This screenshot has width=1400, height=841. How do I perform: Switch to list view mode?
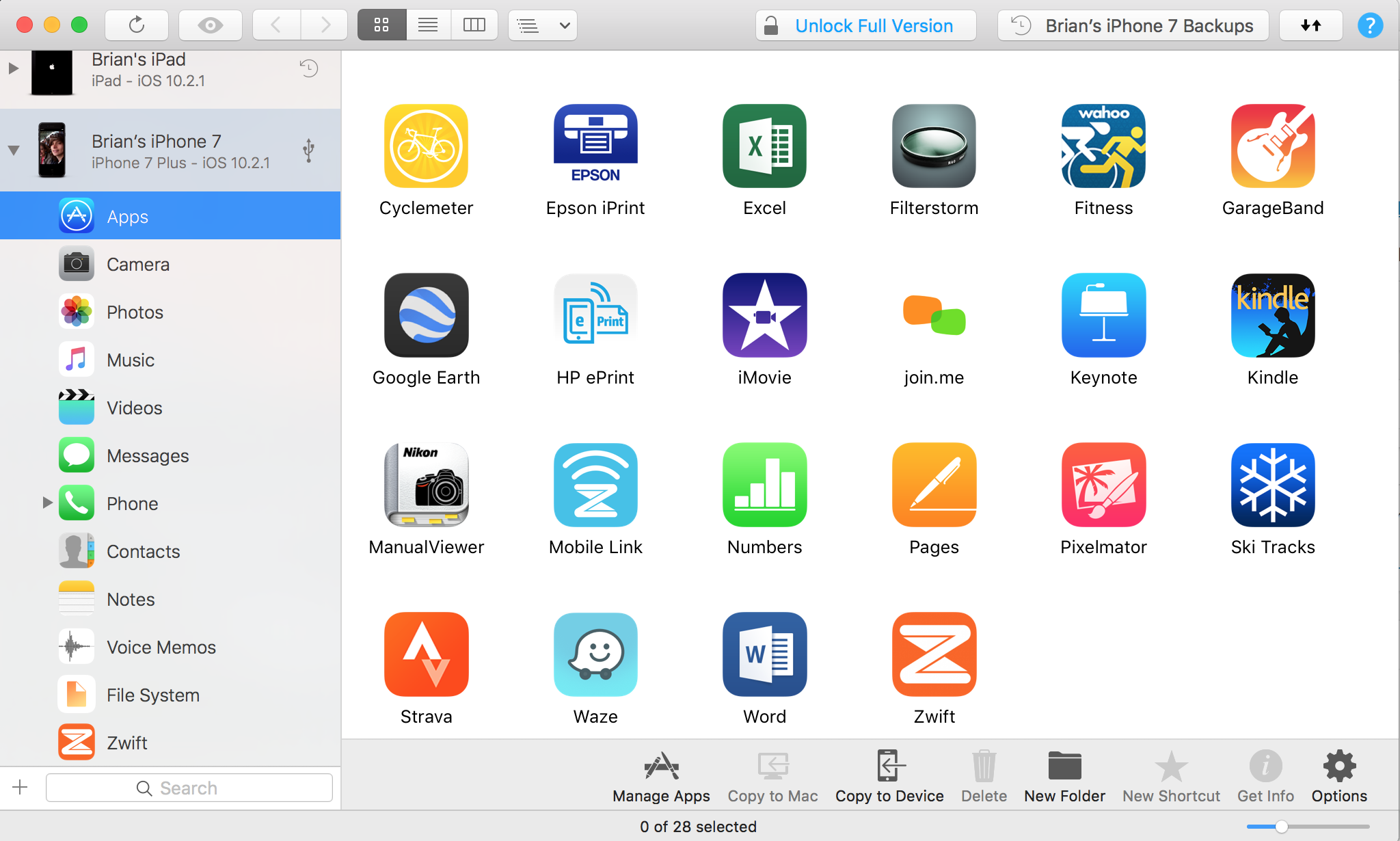[428, 25]
